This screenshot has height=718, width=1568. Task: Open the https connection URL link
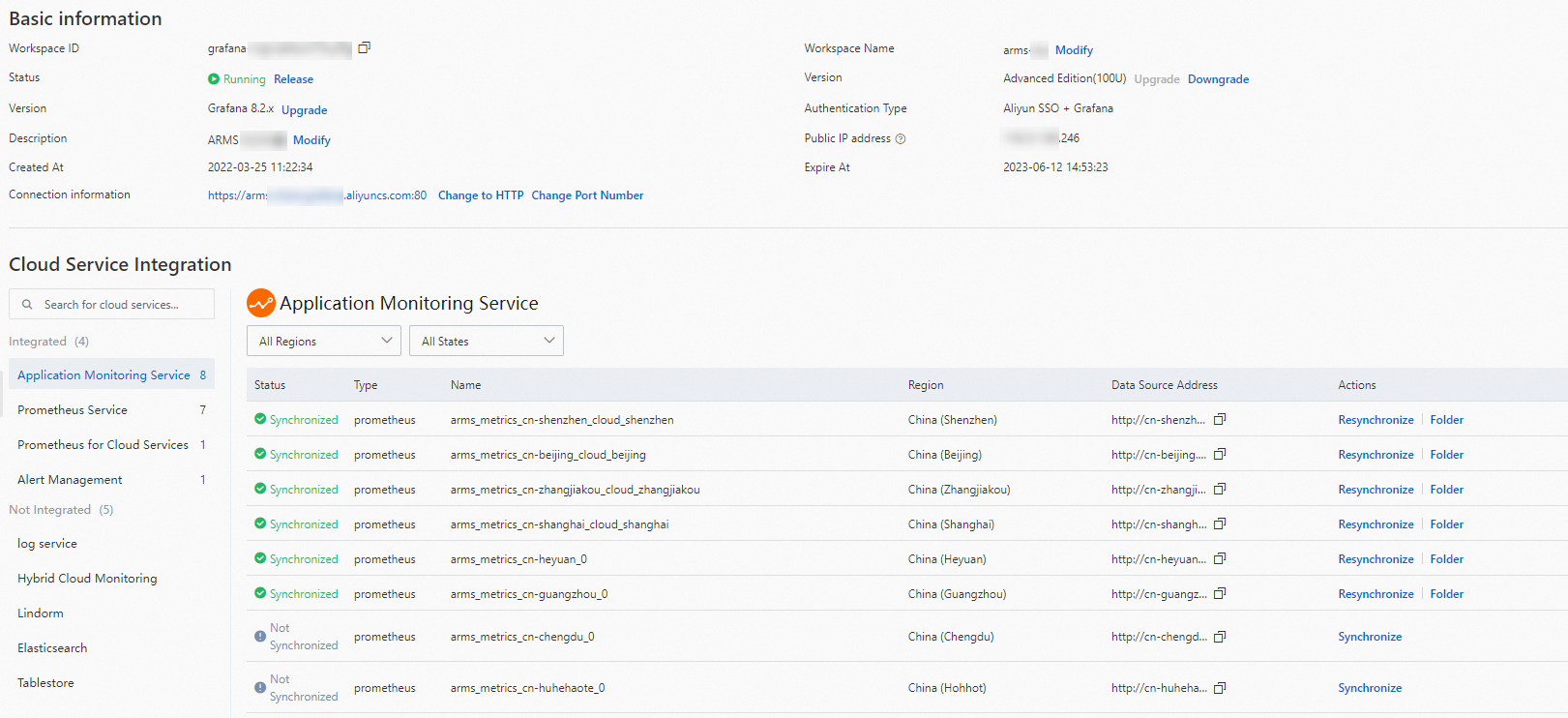[x=317, y=195]
